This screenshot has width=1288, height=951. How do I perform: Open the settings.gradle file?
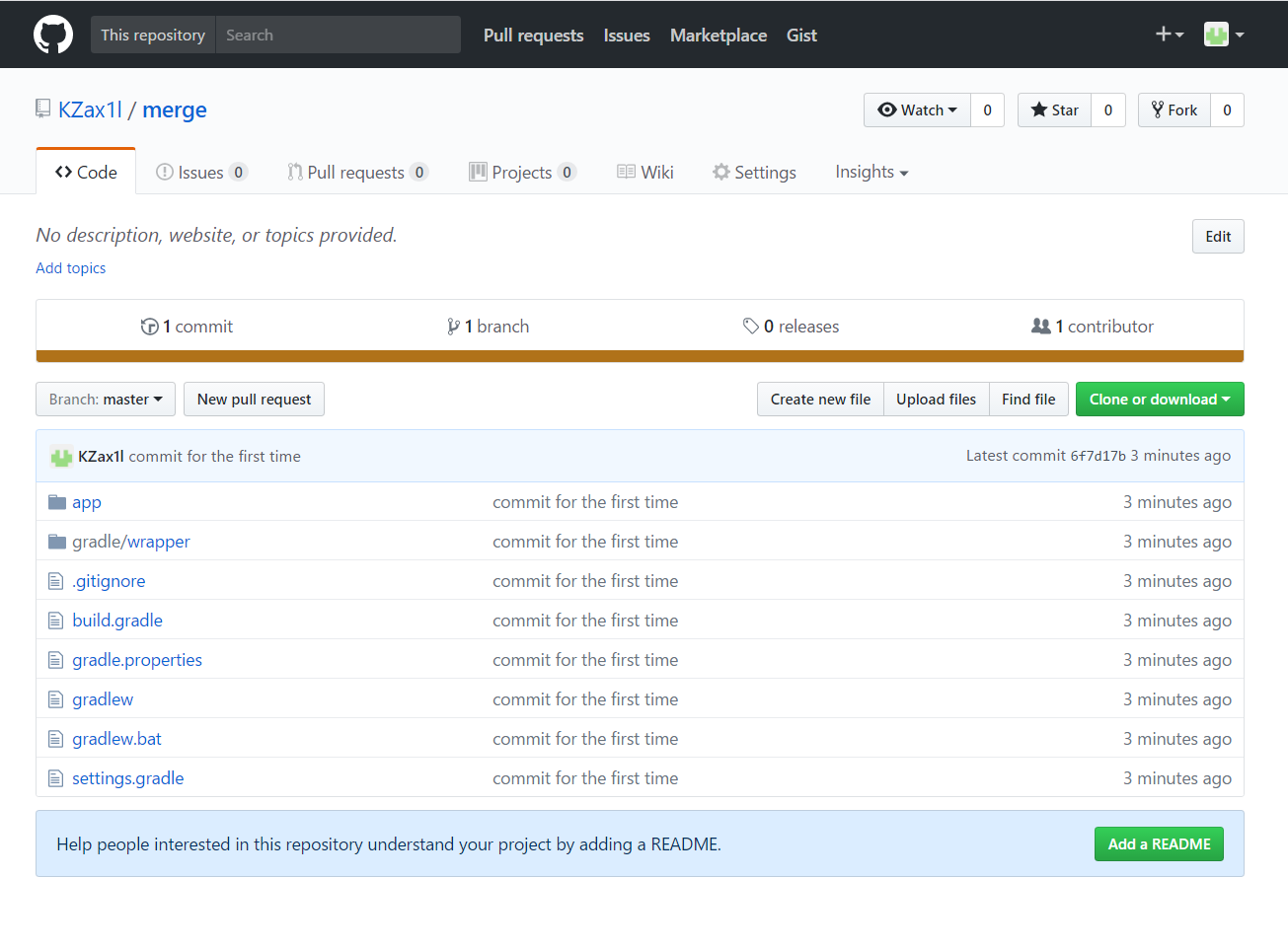click(x=128, y=778)
